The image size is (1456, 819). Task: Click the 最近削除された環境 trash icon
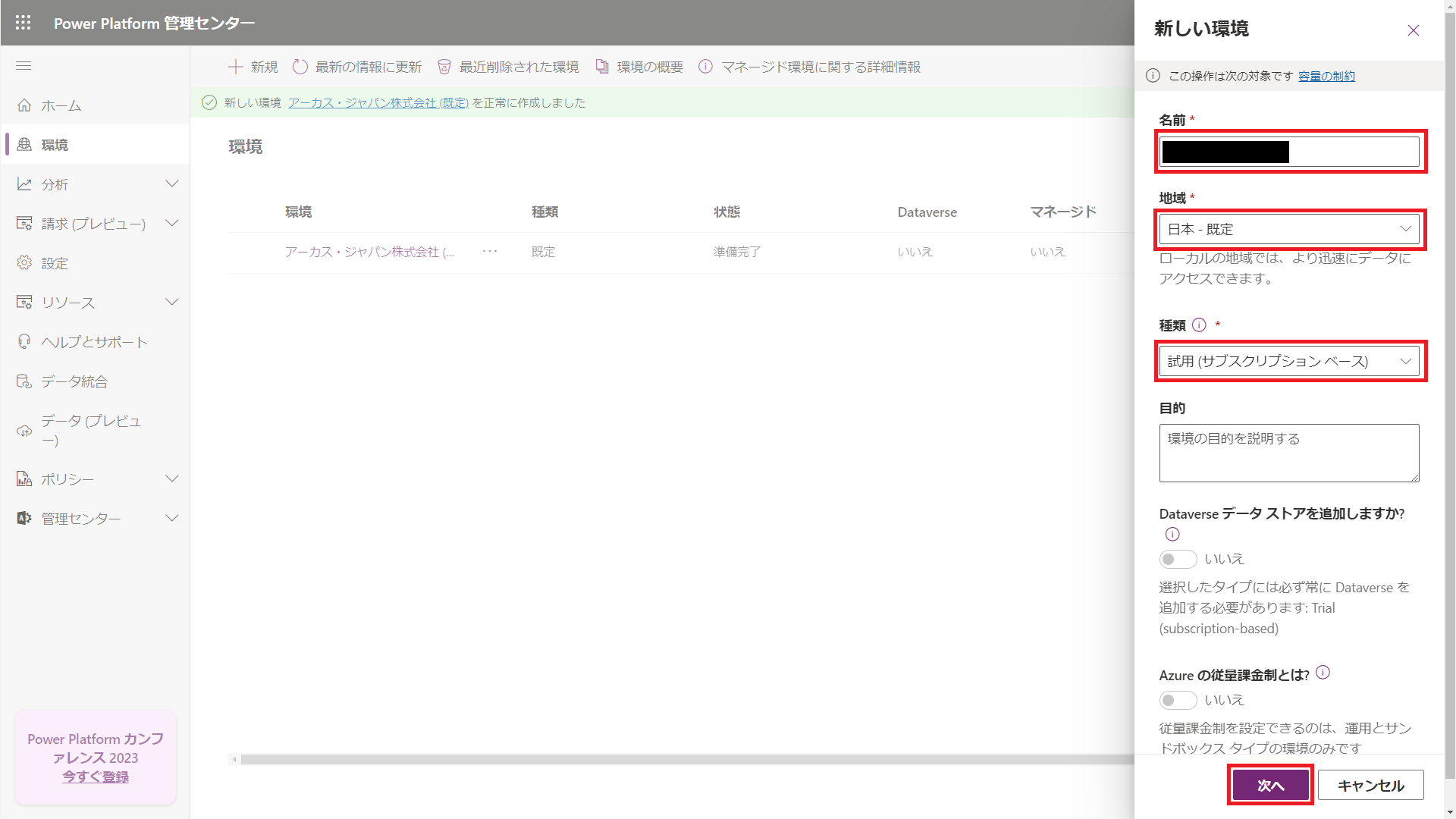click(x=444, y=67)
